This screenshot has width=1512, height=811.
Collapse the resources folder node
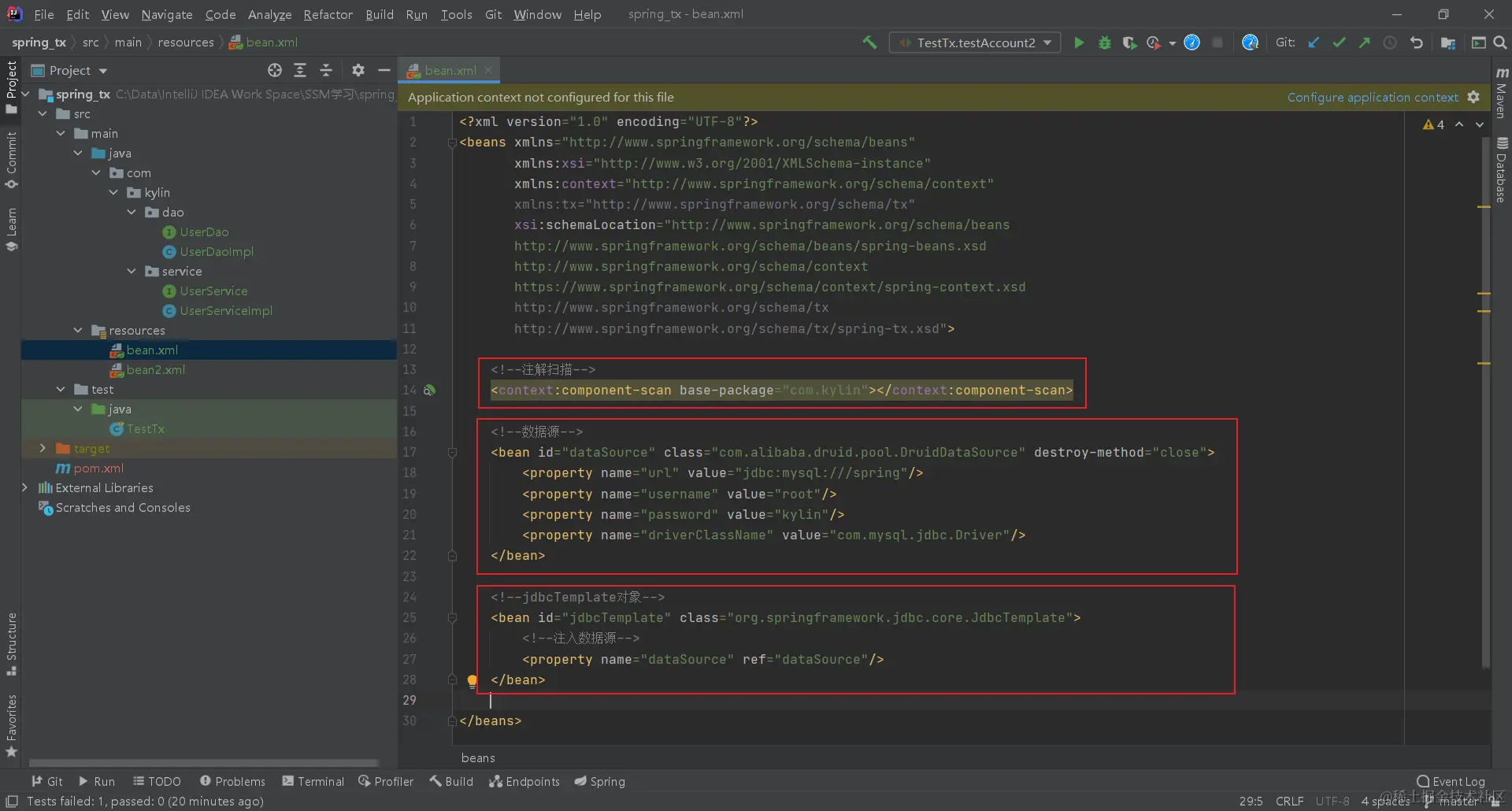(x=78, y=330)
